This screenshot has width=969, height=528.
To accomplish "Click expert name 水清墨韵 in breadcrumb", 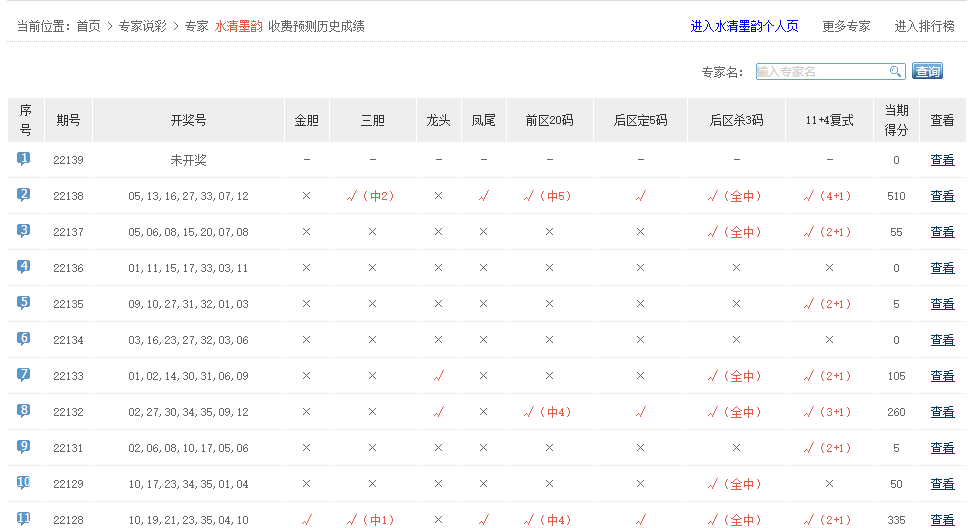I will coord(238,26).
